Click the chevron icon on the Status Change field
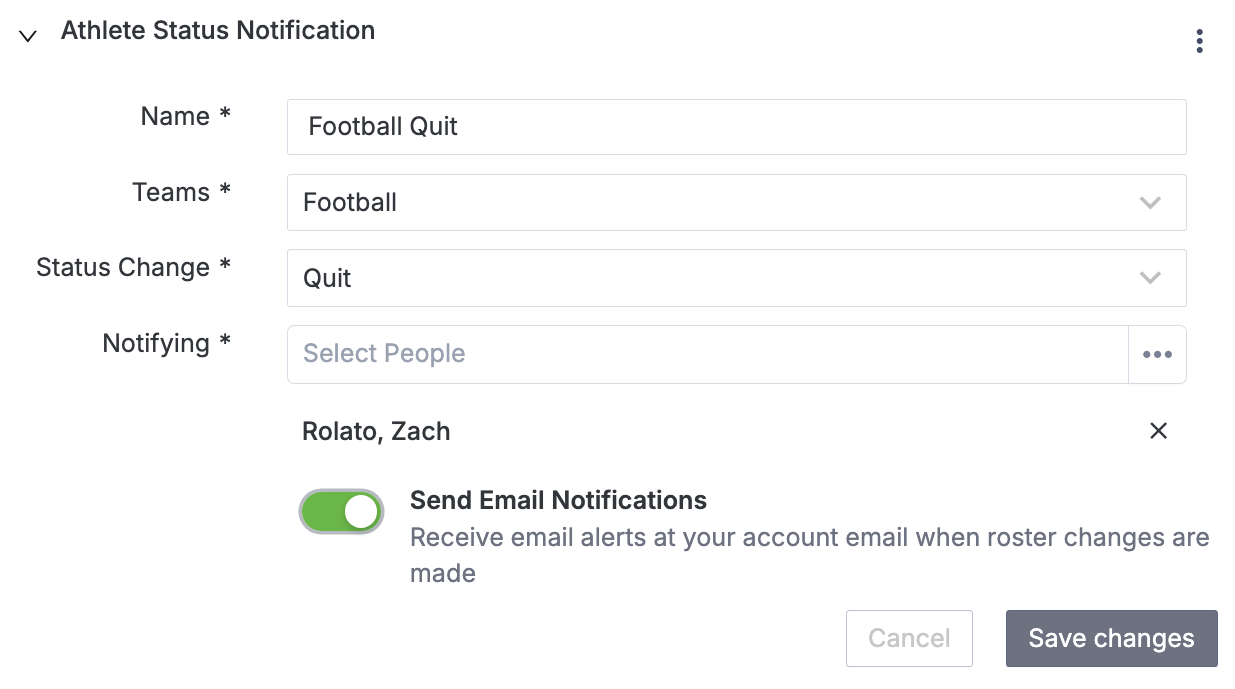1235x689 pixels. [1150, 278]
